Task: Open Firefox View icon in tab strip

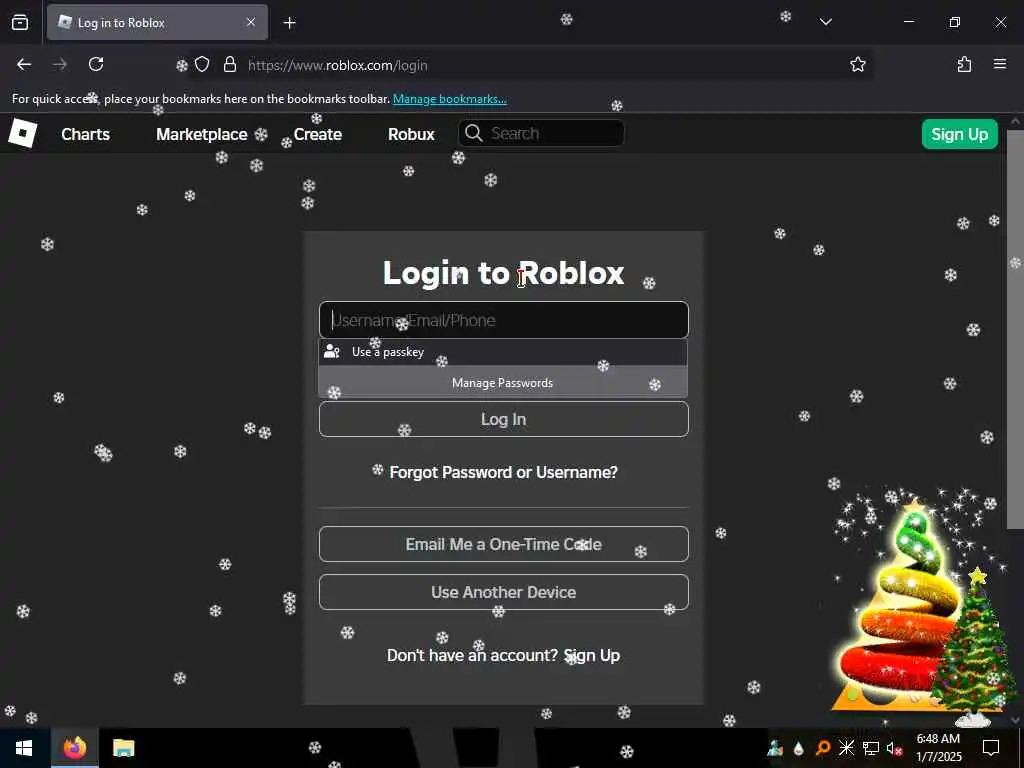Action: (x=20, y=22)
